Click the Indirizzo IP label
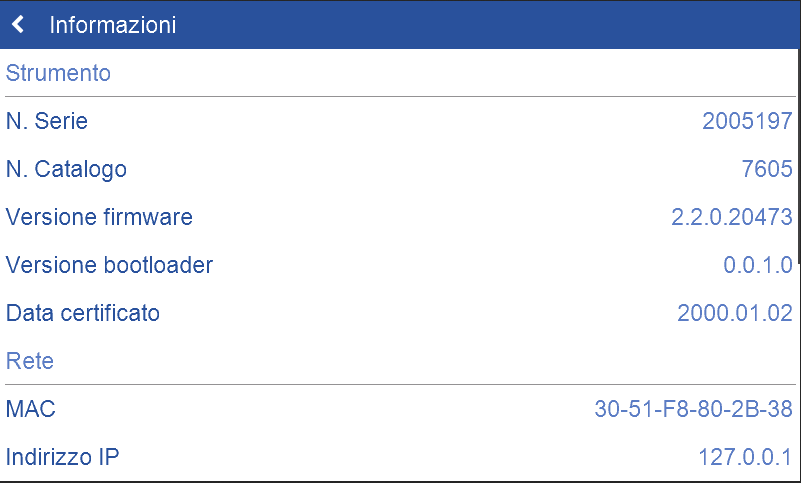The image size is (801, 483). [63, 457]
